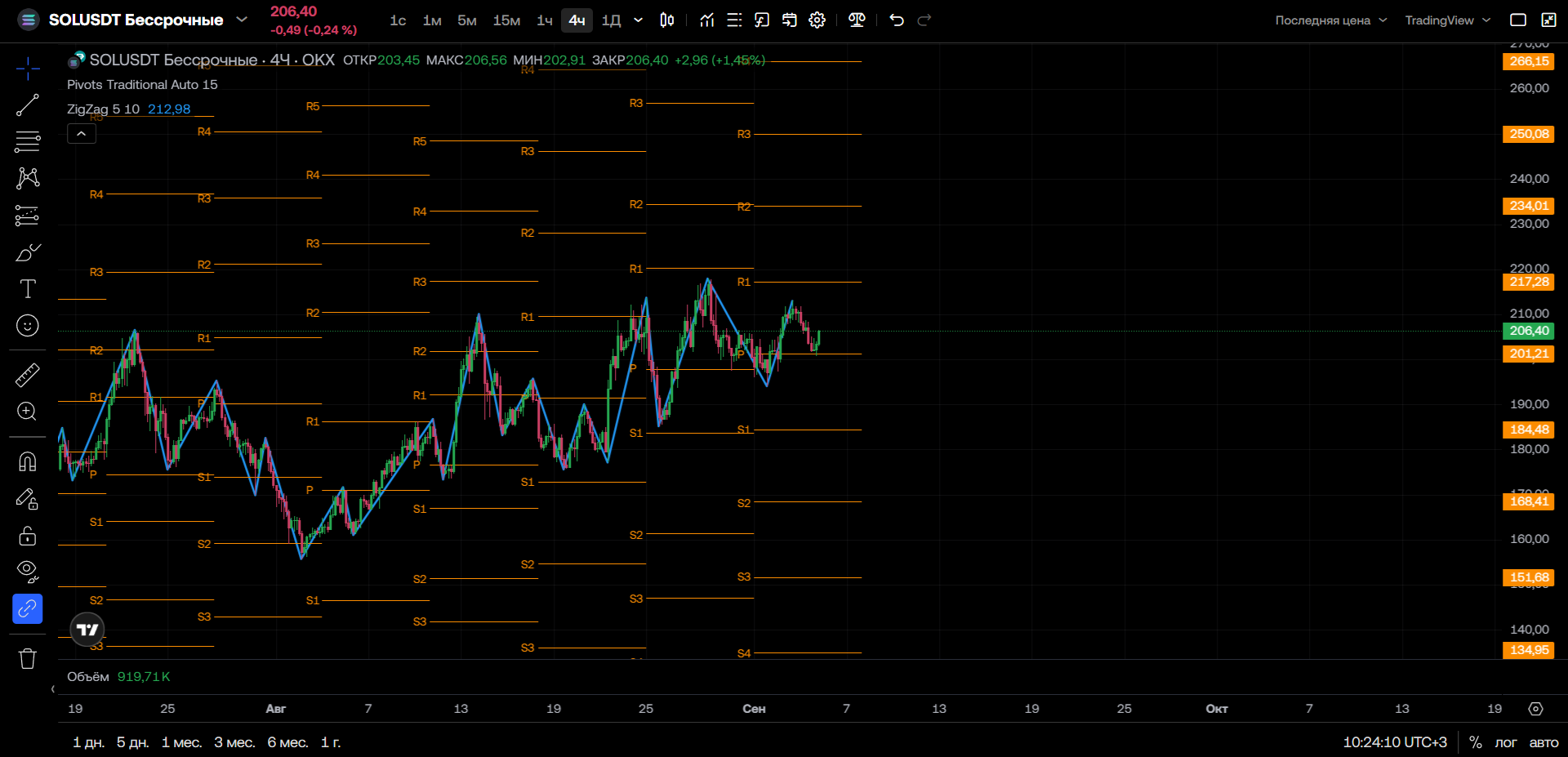The height and width of the screenshot is (757, 1568).
Task: Open the timezone menu at 10:24:10 UTC+3
Action: (x=1395, y=743)
